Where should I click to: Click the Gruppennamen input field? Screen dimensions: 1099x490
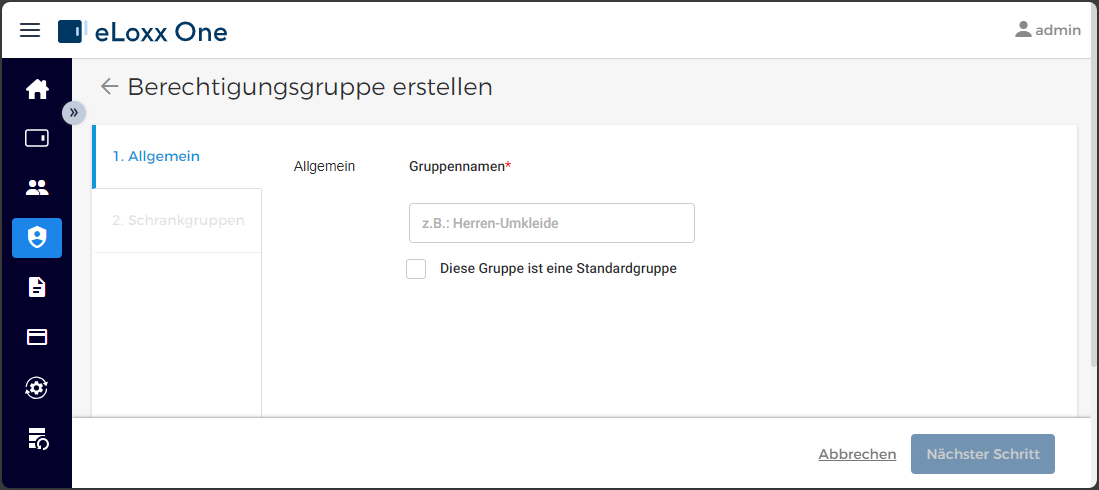coord(552,223)
